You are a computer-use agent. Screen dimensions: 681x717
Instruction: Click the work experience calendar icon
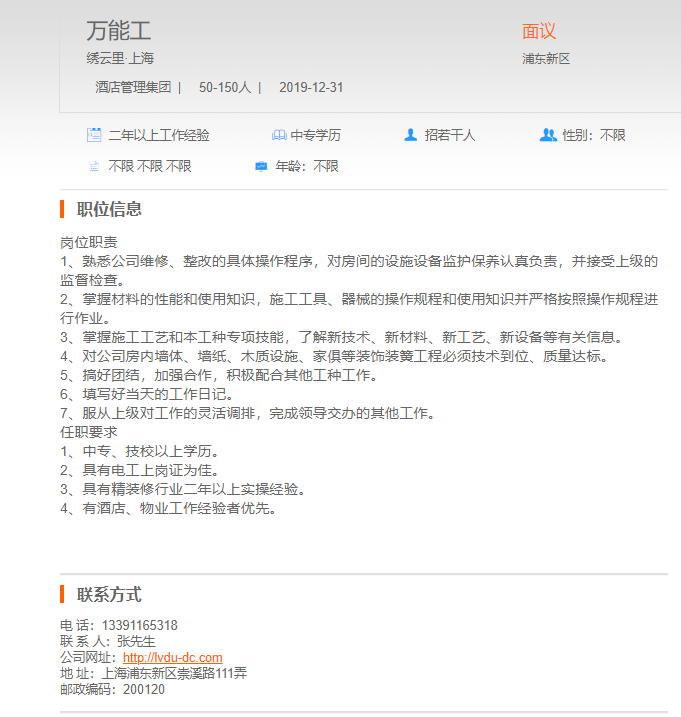(94, 135)
